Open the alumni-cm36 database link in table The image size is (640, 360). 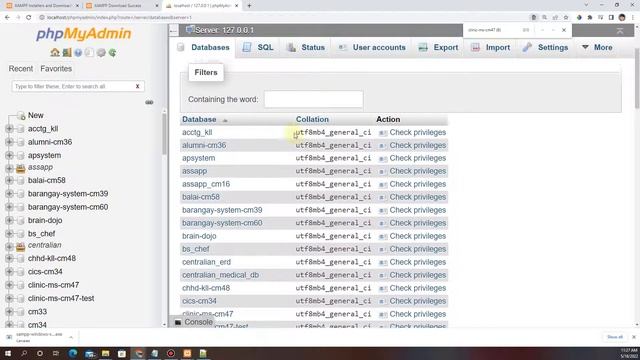[x=204, y=145]
